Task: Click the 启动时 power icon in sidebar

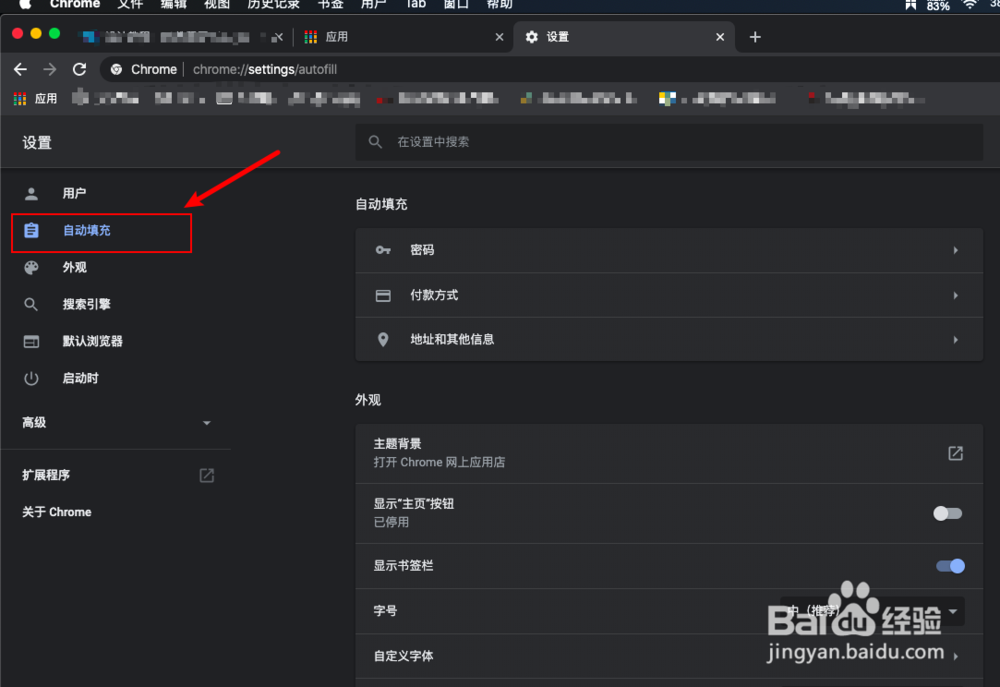Action: tap(31, 378)
